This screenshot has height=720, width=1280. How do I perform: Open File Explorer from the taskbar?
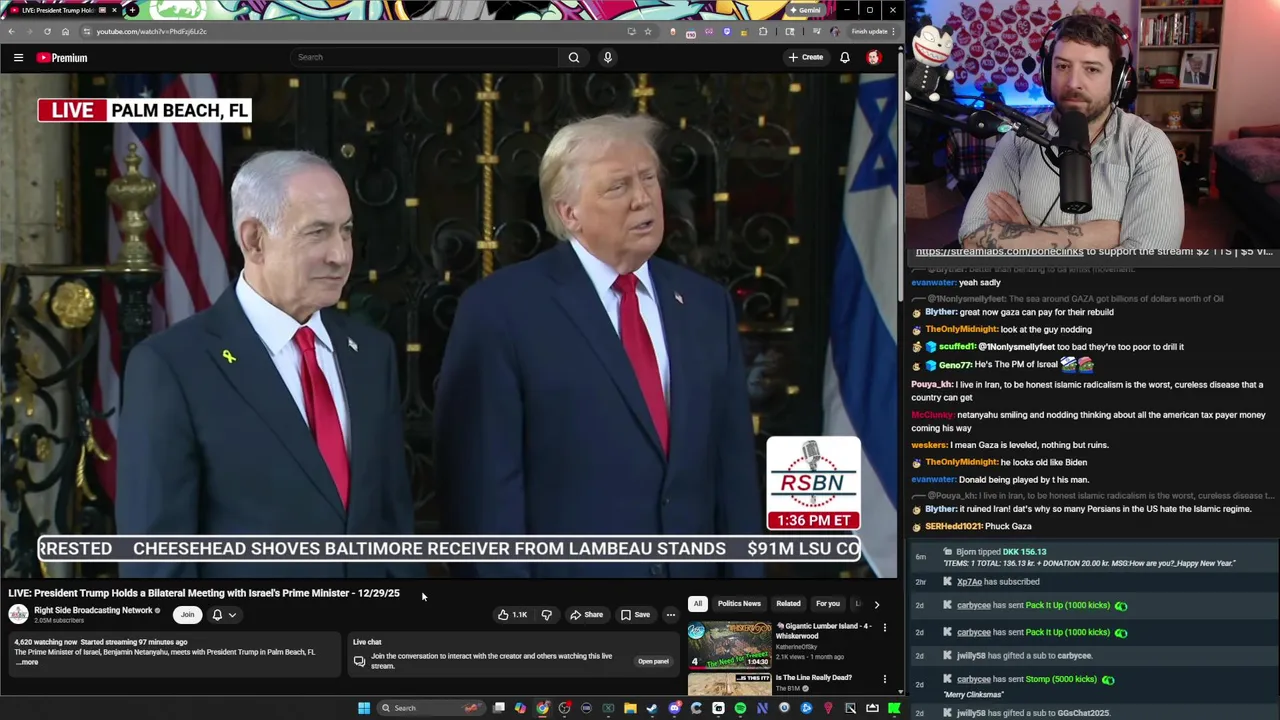click(630, 708)
